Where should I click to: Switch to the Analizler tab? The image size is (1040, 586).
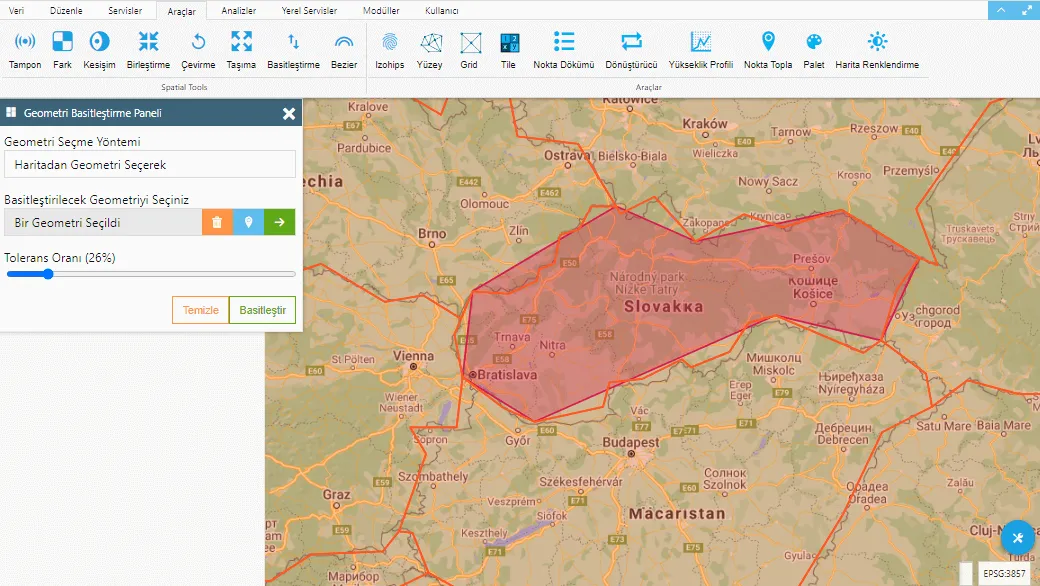point(239,11)
